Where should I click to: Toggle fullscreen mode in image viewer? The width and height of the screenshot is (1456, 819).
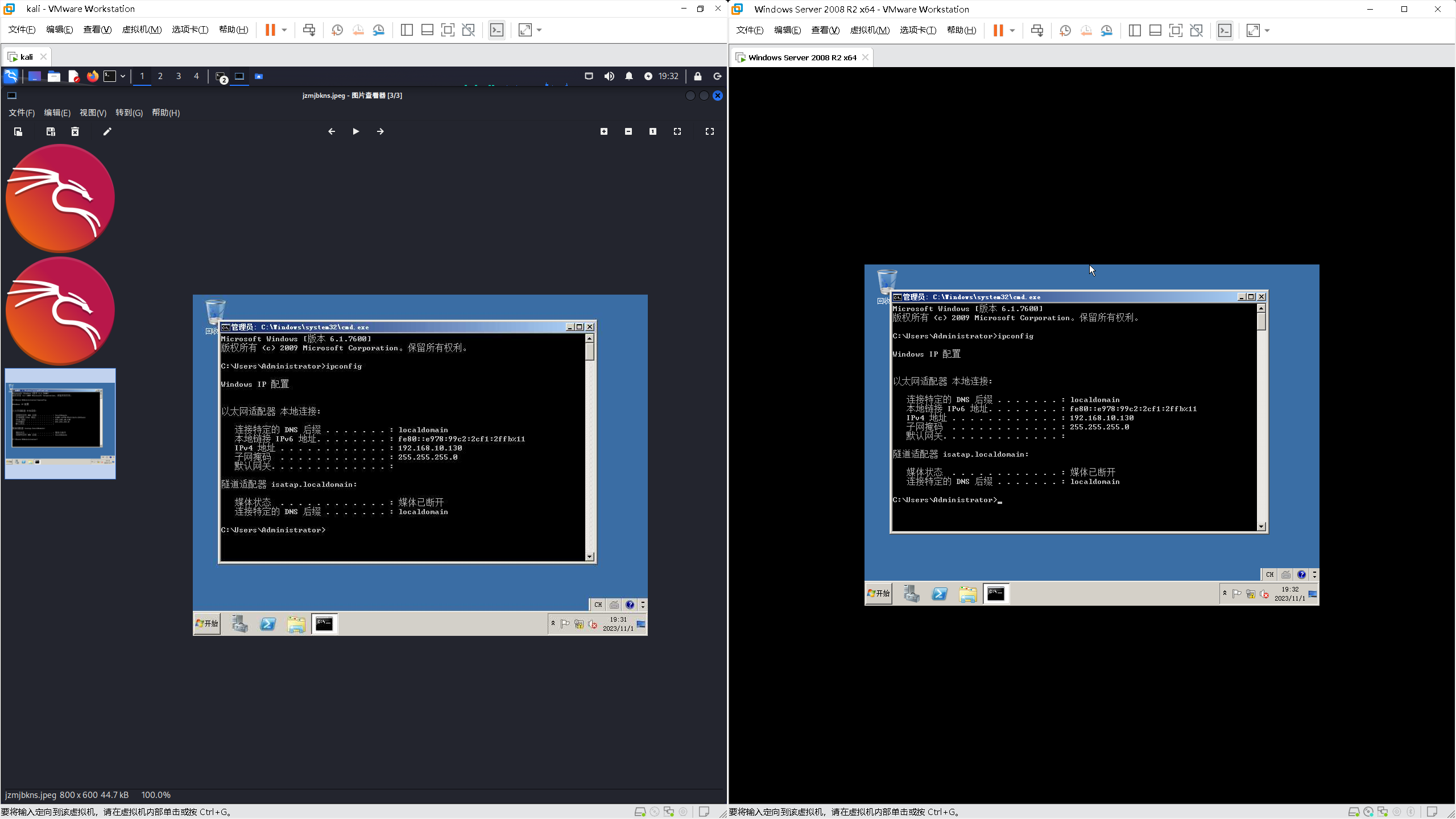(710, 132)
